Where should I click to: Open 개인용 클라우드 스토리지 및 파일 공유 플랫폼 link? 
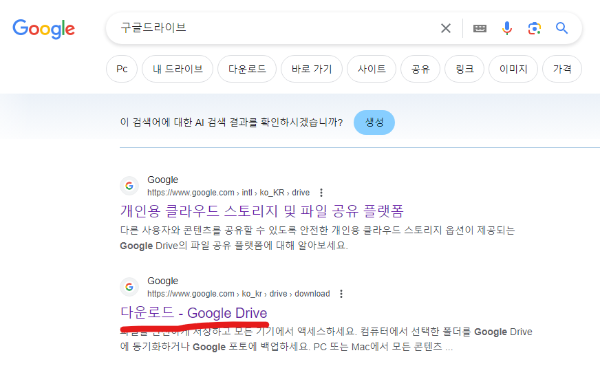pyautogui.click(x=262, y=211)
